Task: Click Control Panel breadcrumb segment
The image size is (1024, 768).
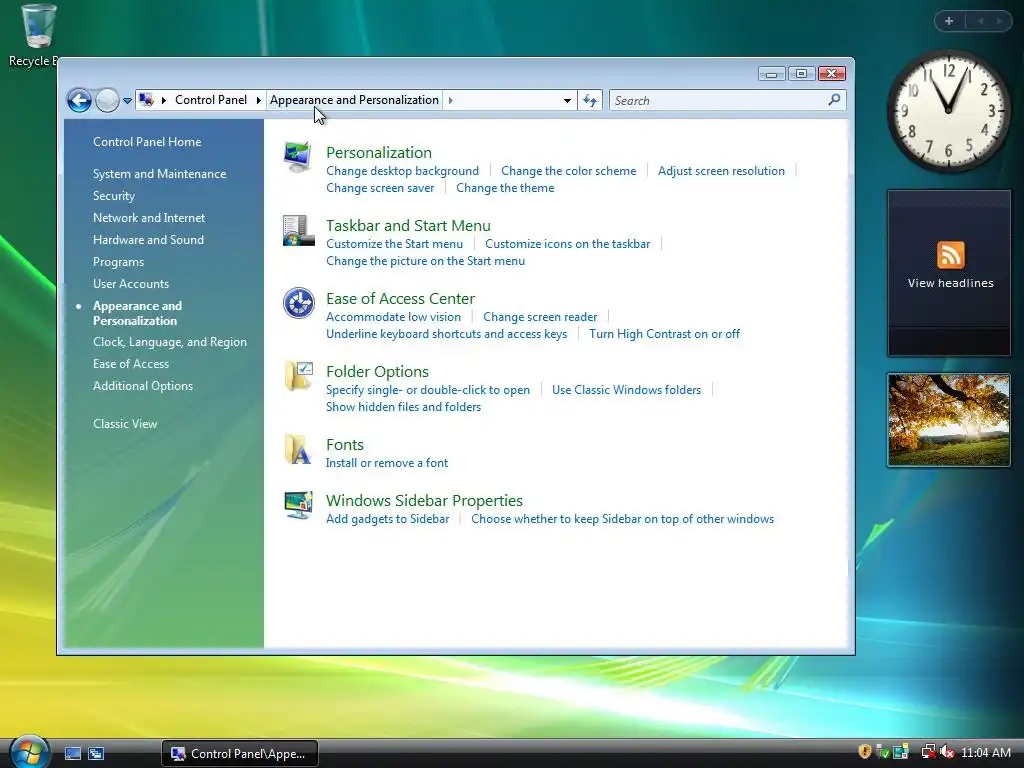Action: (x=211, y=100)
